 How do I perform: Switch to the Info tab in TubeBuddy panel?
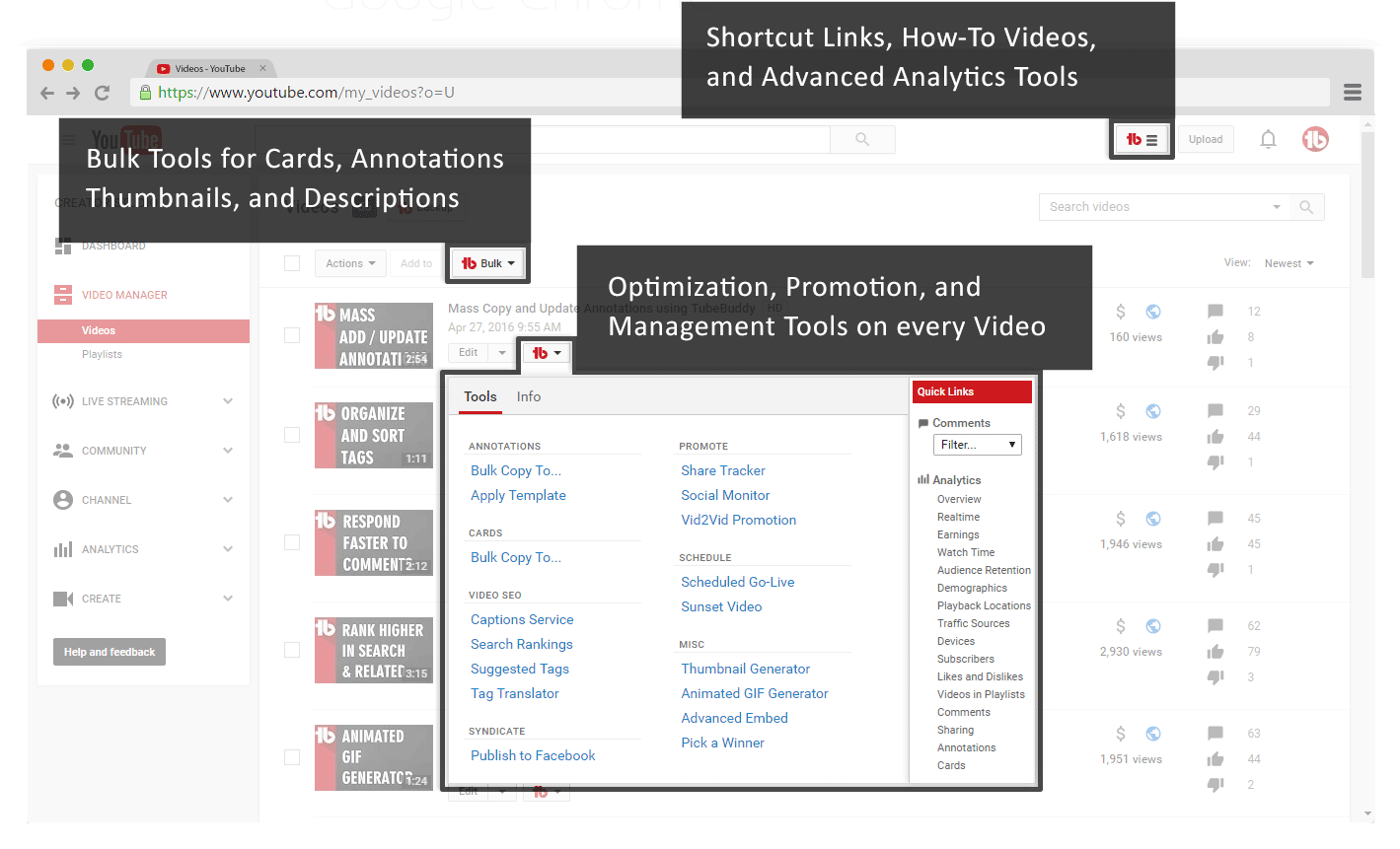click(528, 396)
